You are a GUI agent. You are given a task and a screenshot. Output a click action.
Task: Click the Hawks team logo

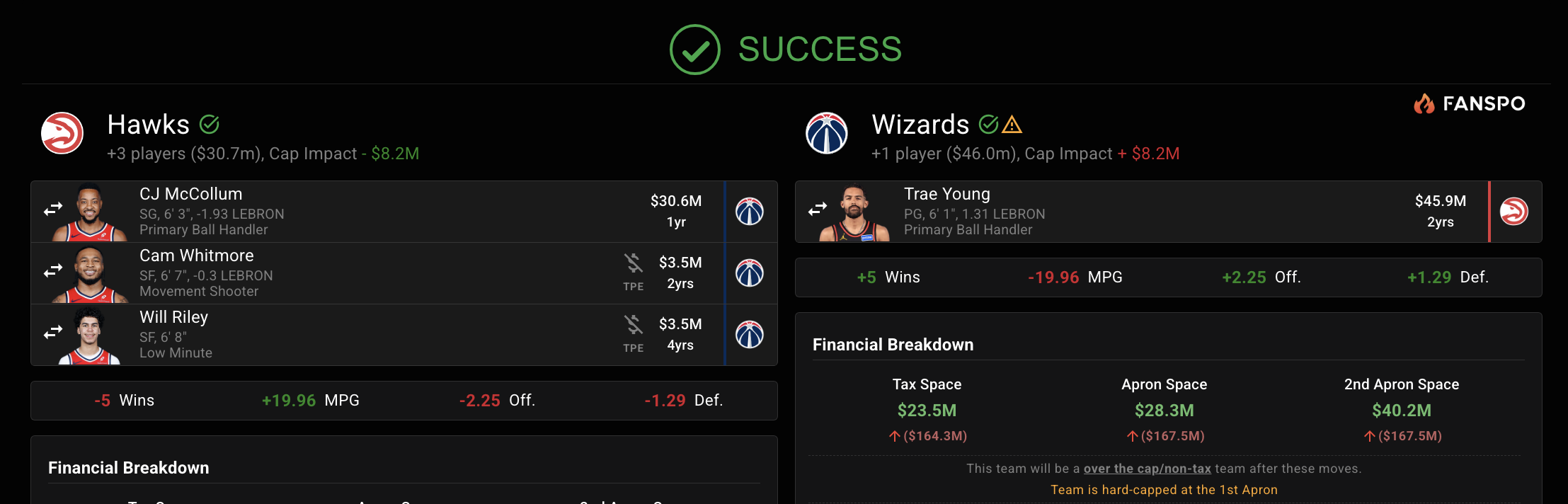62,133
